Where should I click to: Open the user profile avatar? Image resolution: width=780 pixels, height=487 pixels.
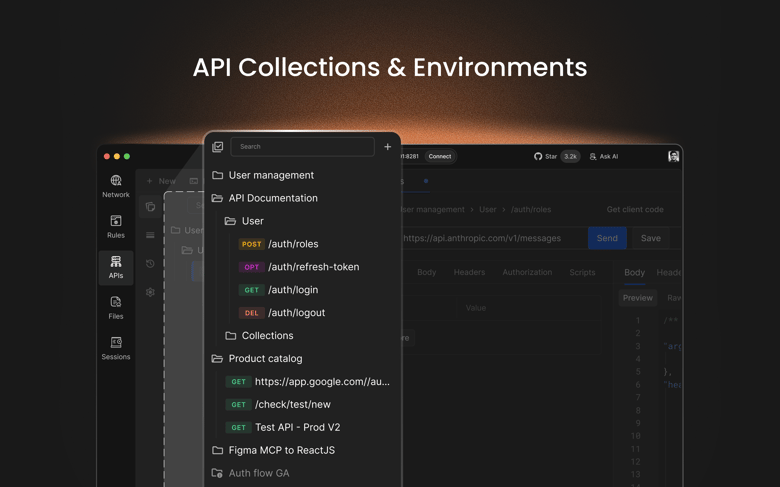673,156
